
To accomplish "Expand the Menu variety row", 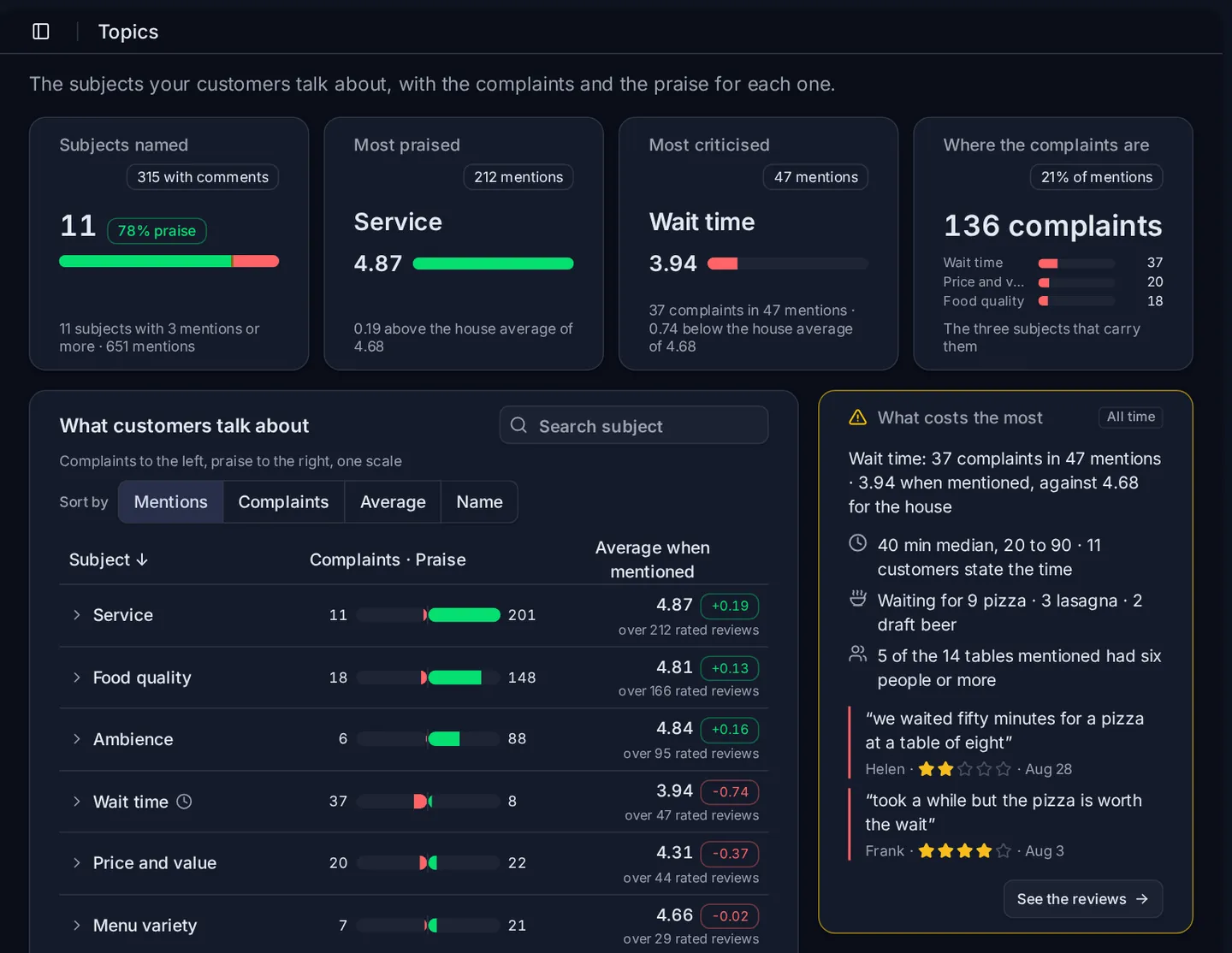I will click(x=76, y=926).
